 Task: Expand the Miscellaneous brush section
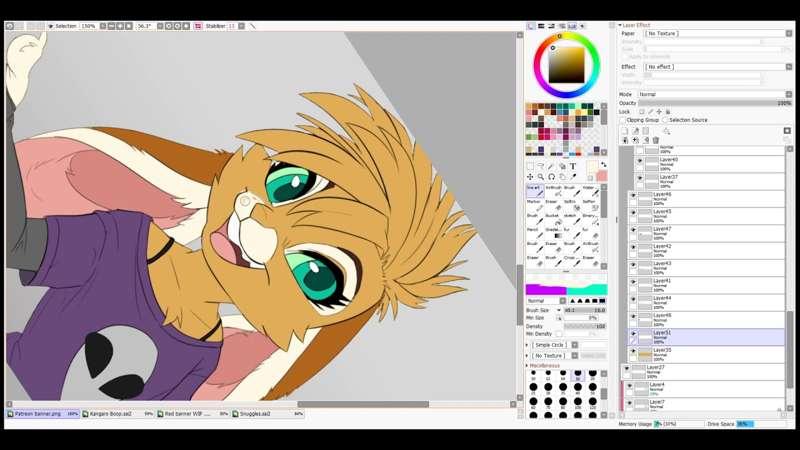coord(527,366)
